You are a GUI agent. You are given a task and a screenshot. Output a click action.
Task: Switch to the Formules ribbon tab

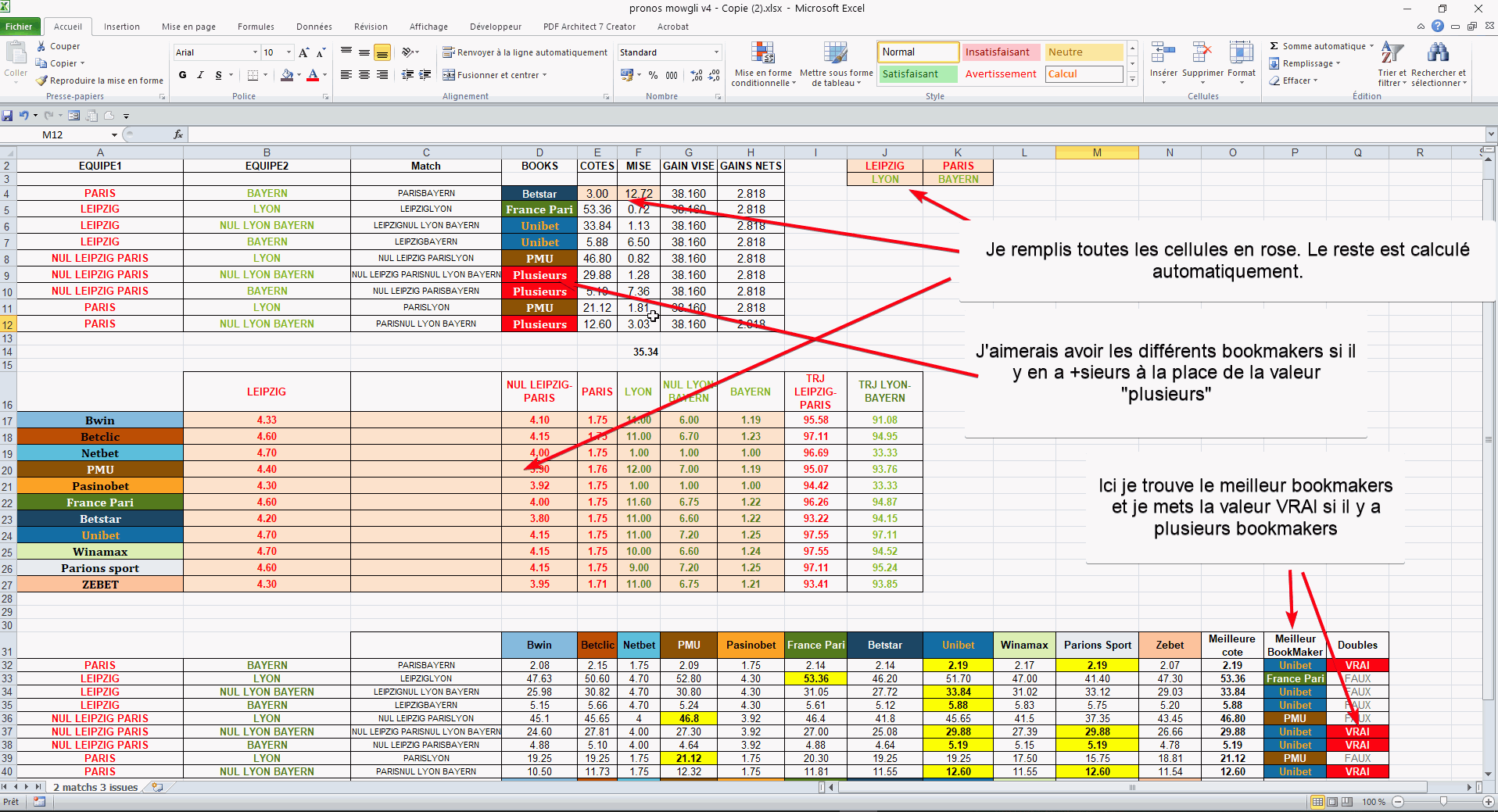pyautogui.click(x=256, y=27)
